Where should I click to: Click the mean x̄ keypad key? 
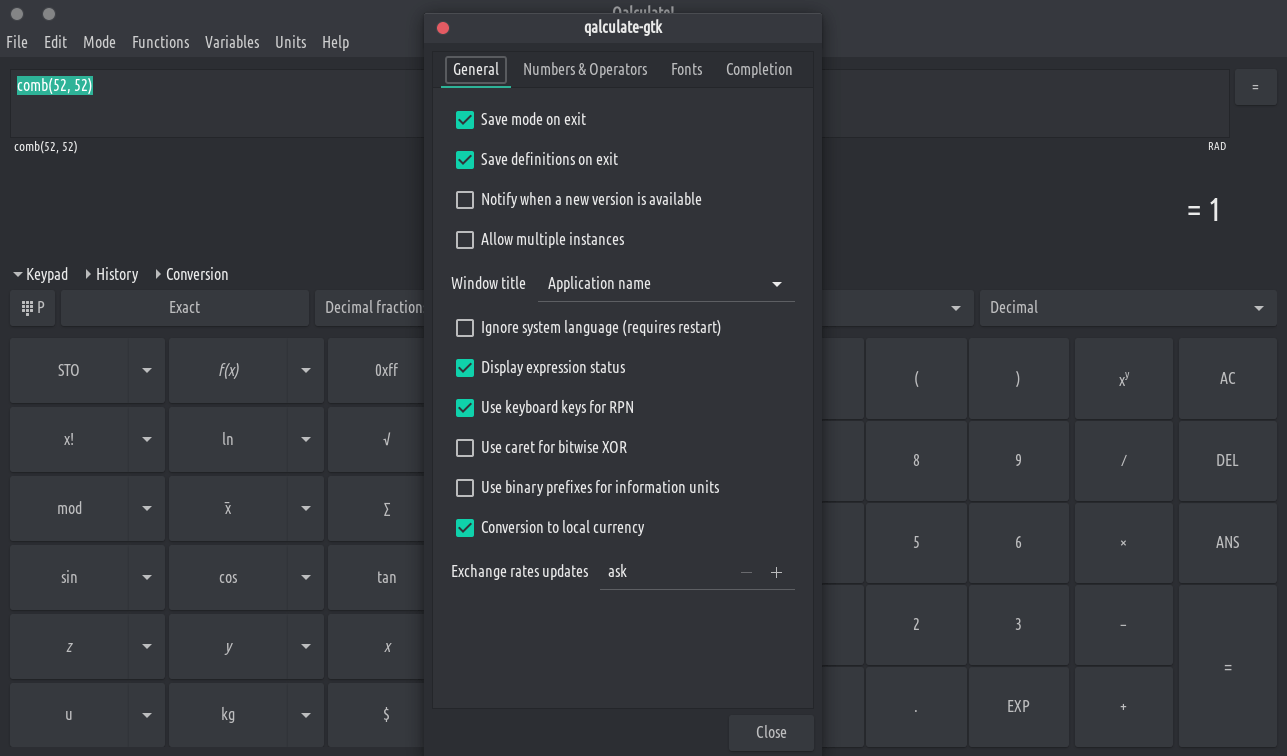pyautogui.click(x=228, y=508)
